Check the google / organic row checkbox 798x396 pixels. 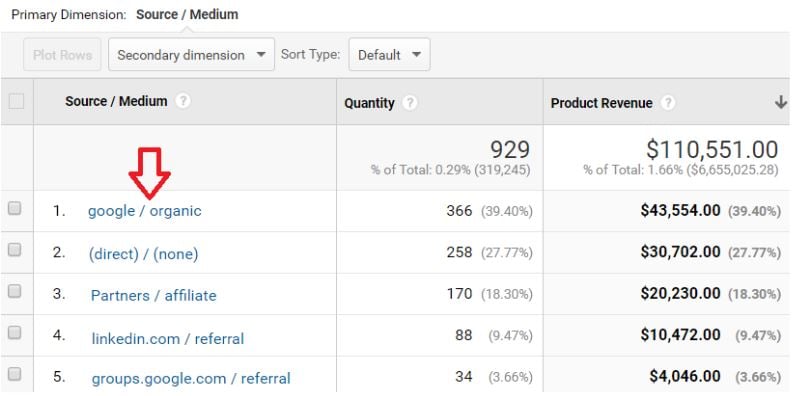coord(15,208)
